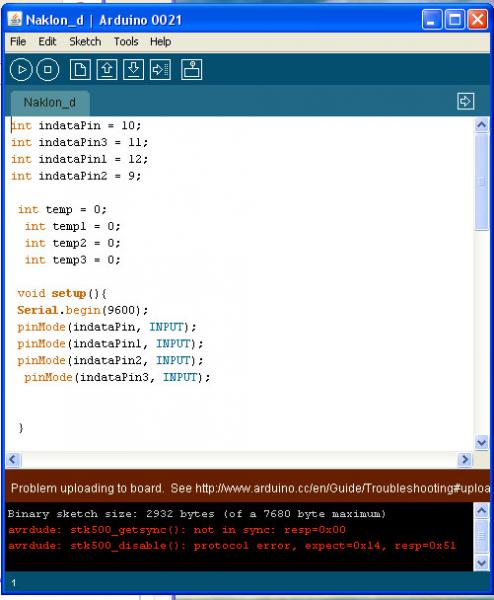Click the Arduino app icon in title bar

point(15,19)
